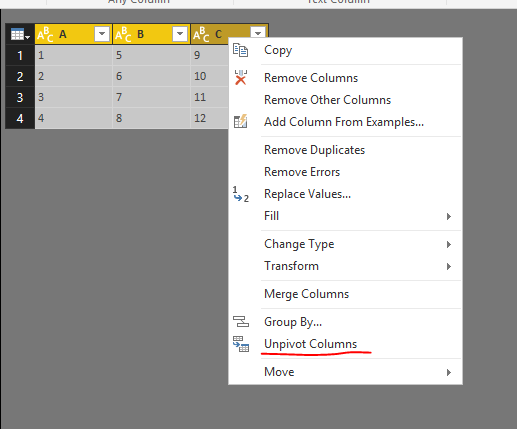Choose Copy from the context menu
This screenshot has height=429, width=517.
[x=345, y=50]
